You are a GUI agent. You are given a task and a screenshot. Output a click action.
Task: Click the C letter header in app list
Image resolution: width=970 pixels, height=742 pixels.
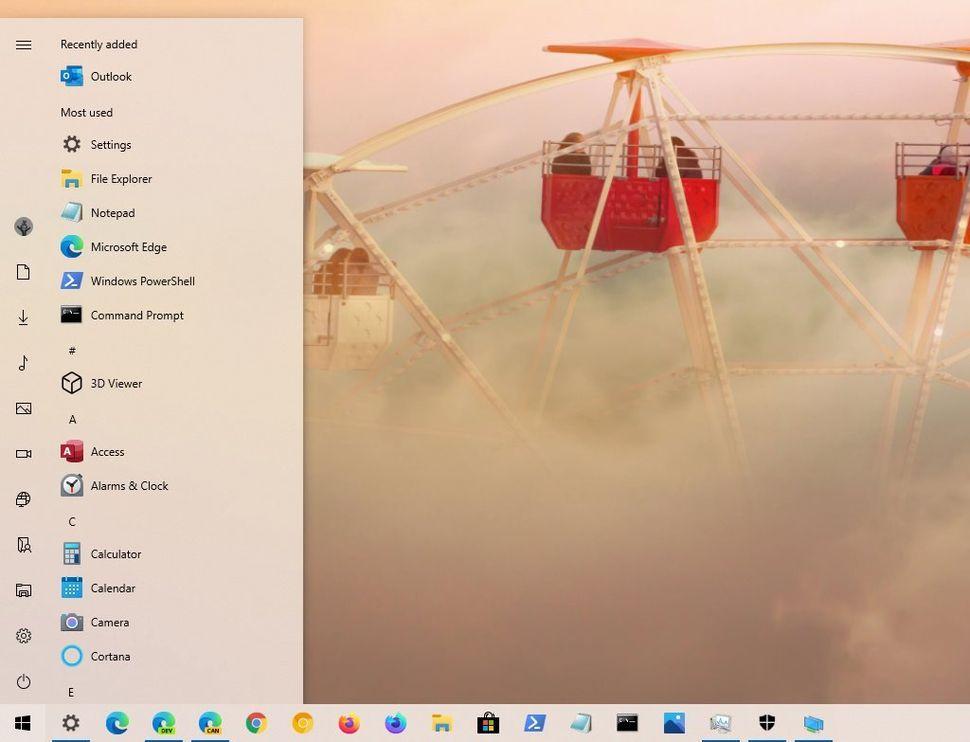click(72, 522)
